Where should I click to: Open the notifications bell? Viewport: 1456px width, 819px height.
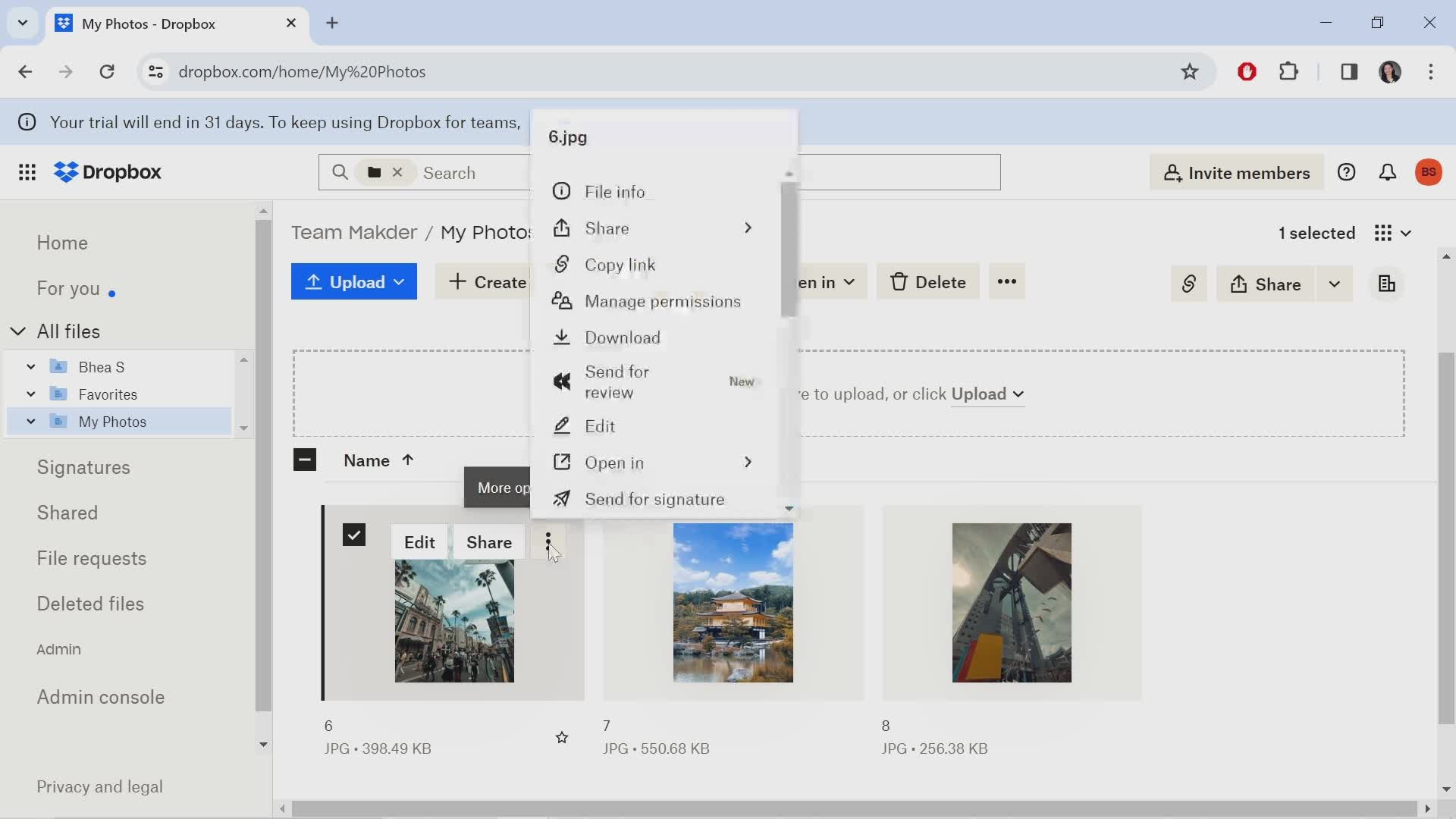[x=1387, y=173]
